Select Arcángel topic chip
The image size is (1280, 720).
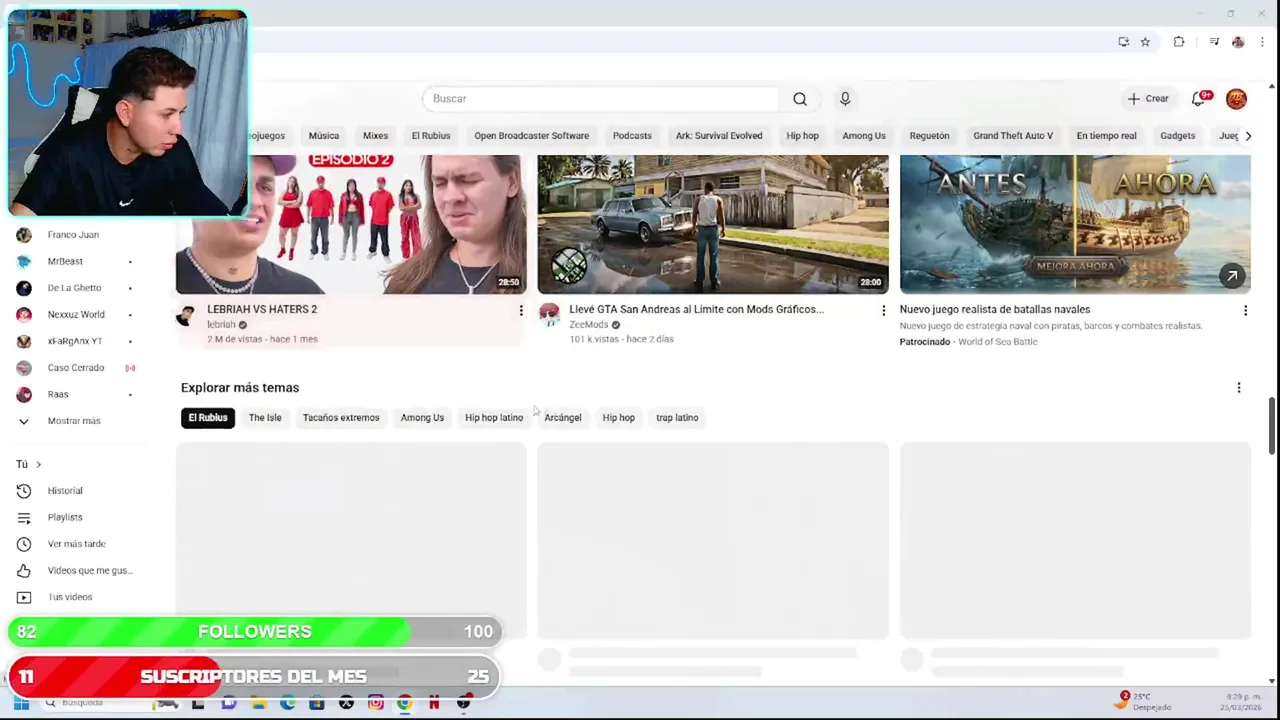click(x=562, y=418)
